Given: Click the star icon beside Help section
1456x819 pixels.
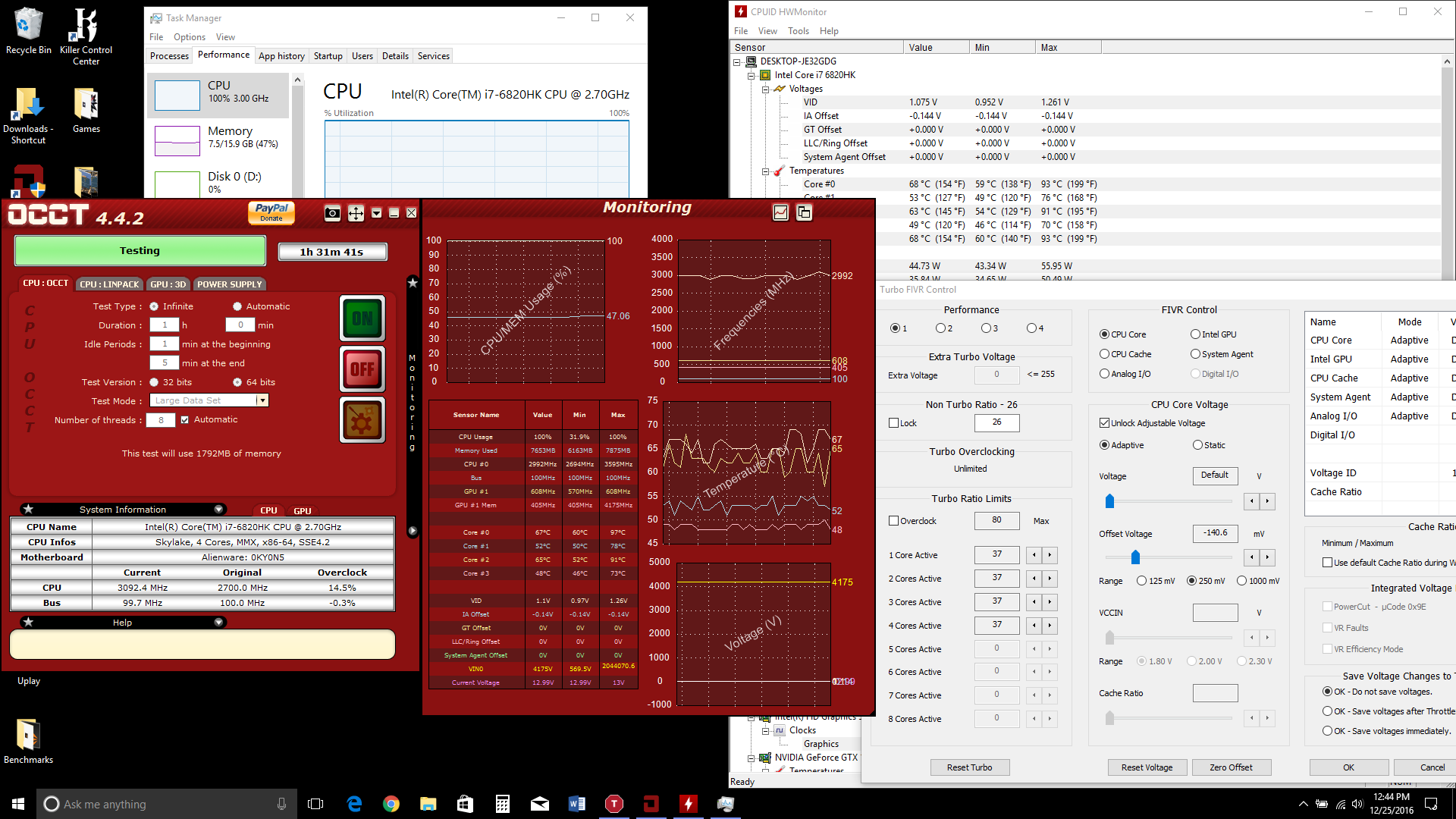Looking at the screenshot, I should click(x=28, y=622).
